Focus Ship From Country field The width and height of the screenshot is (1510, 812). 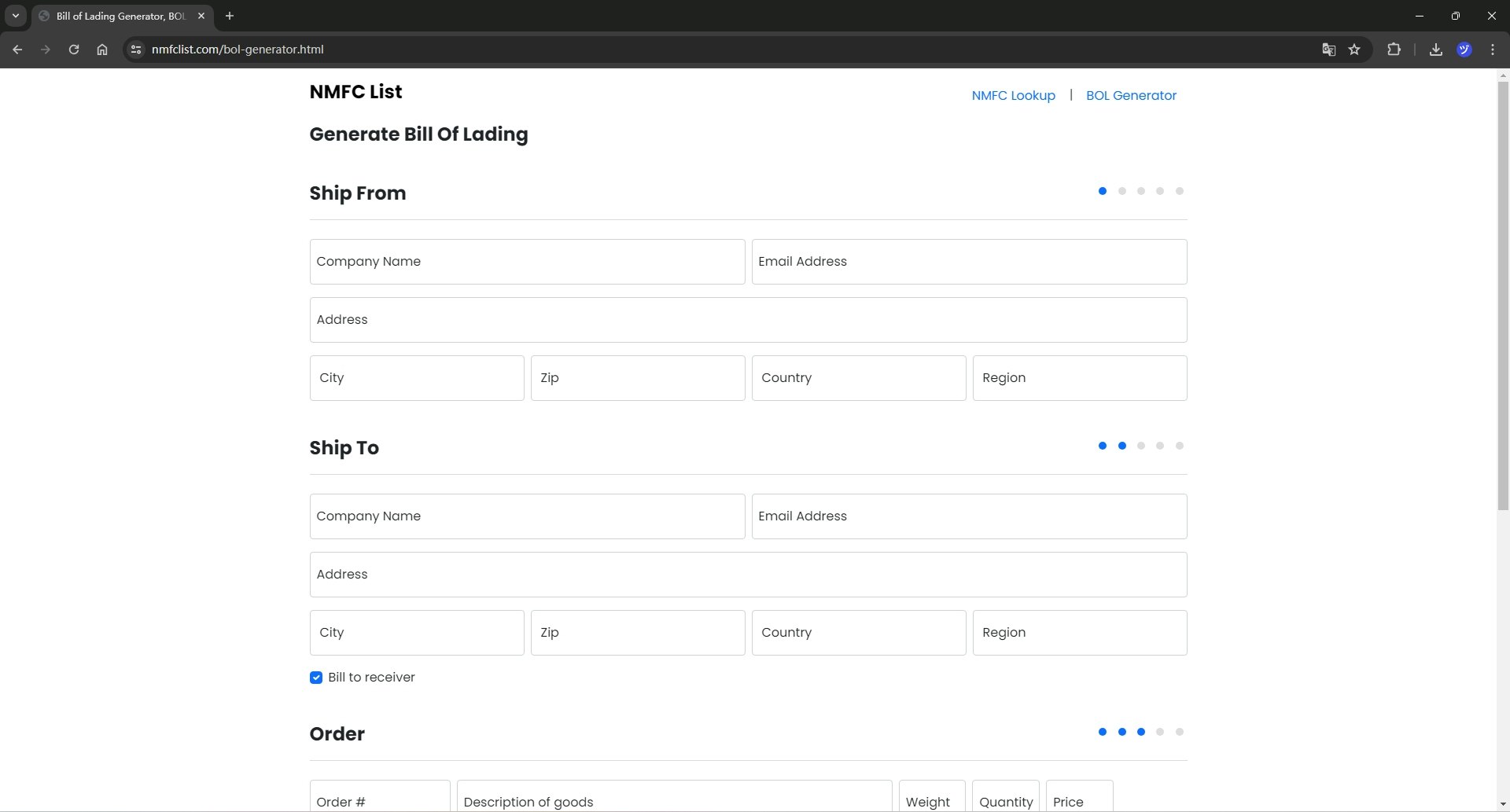pos(859,378)
